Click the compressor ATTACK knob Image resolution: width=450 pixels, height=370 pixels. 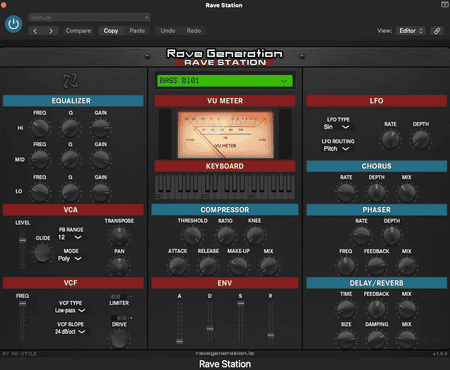click(x=178, y=266)
